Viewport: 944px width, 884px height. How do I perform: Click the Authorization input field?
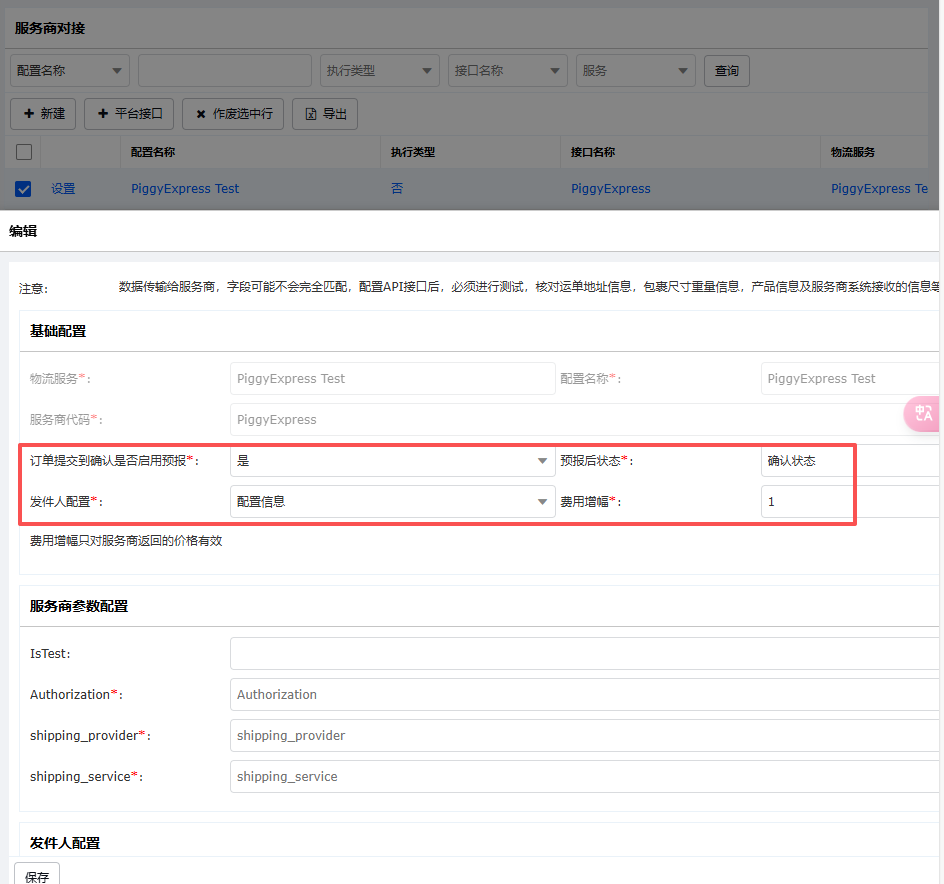584,694
